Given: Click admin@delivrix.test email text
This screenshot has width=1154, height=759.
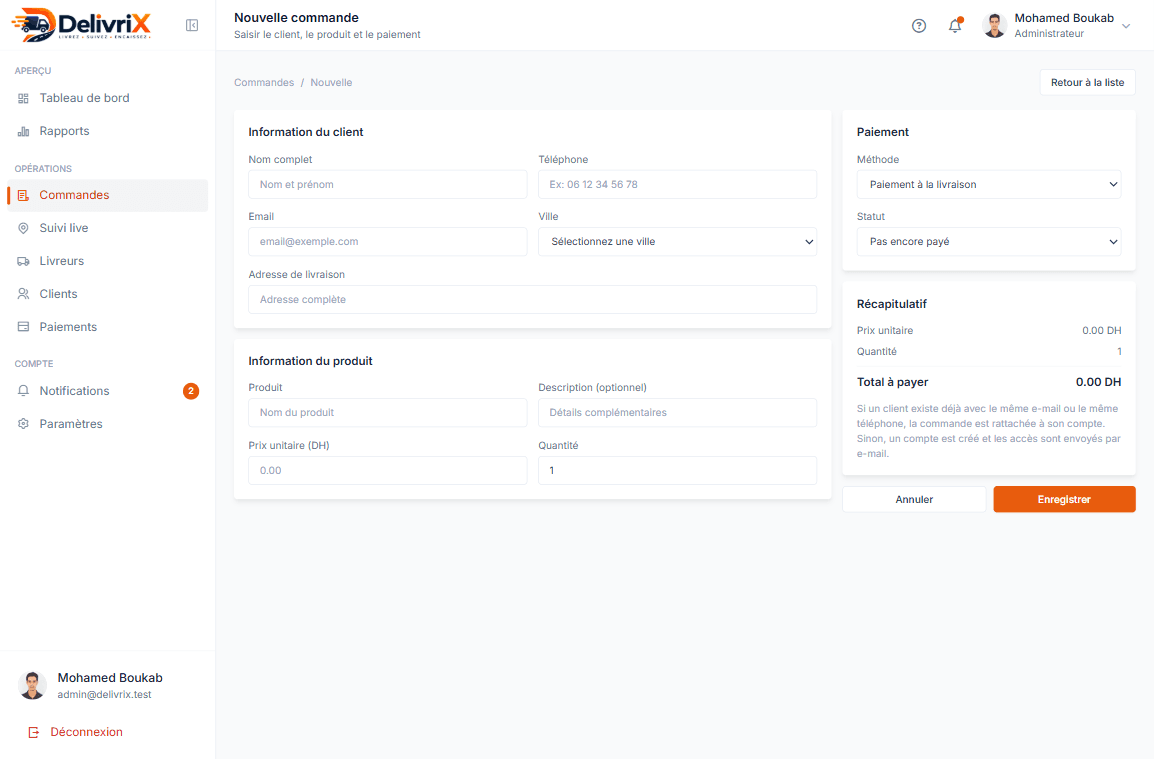Looking at the screenshot, I should [x=105, y=695].
